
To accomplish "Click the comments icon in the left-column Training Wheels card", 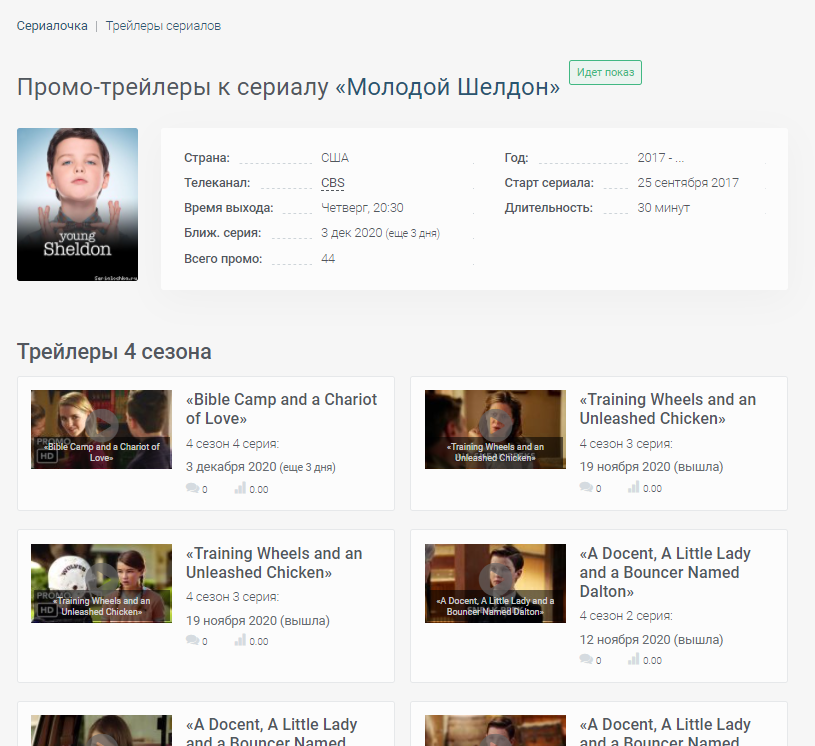I will click(192, 640).
